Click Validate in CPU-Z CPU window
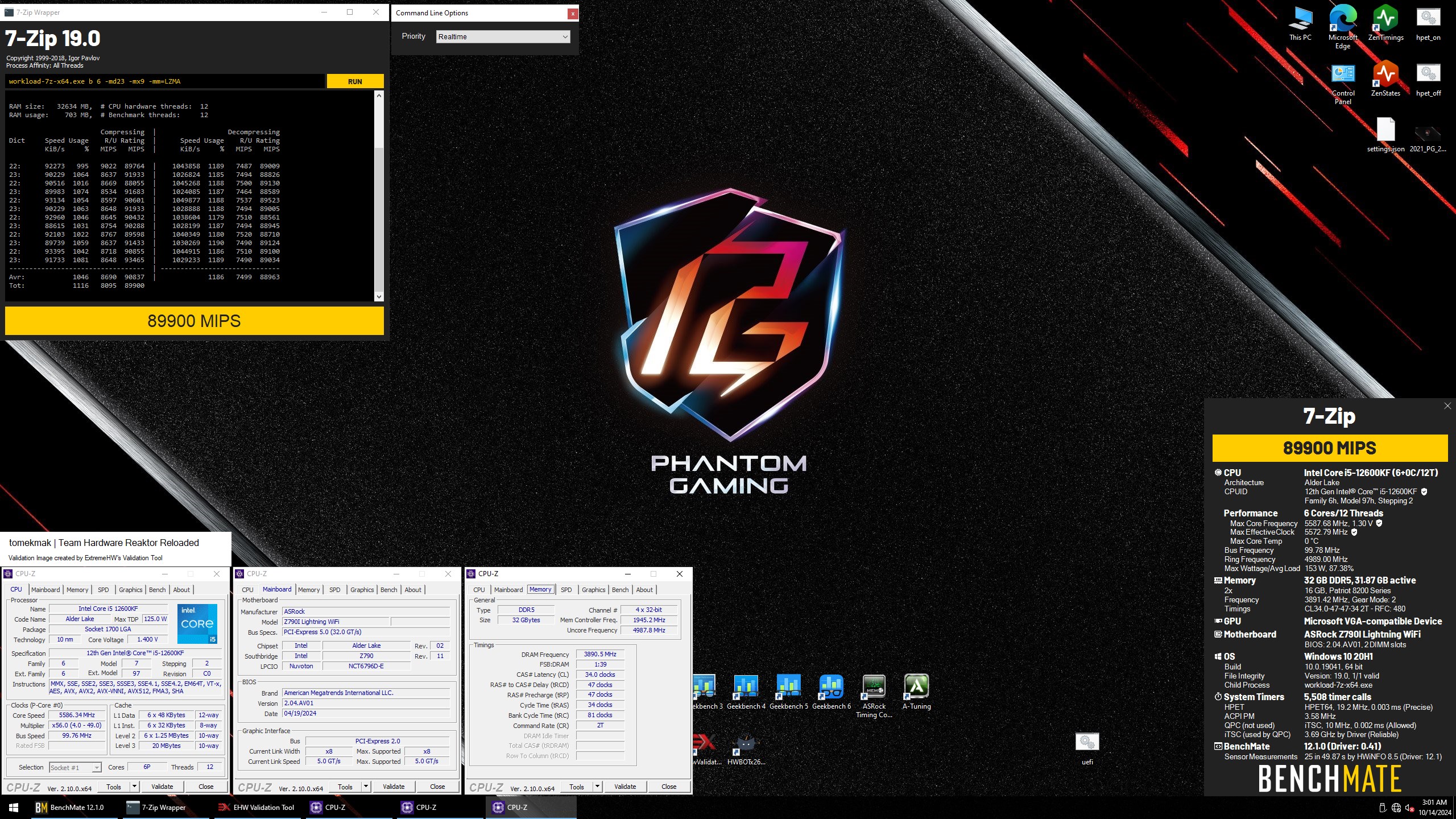This screenshot has height=819, width=1456. pyautogui.click(x=162, y=787)
